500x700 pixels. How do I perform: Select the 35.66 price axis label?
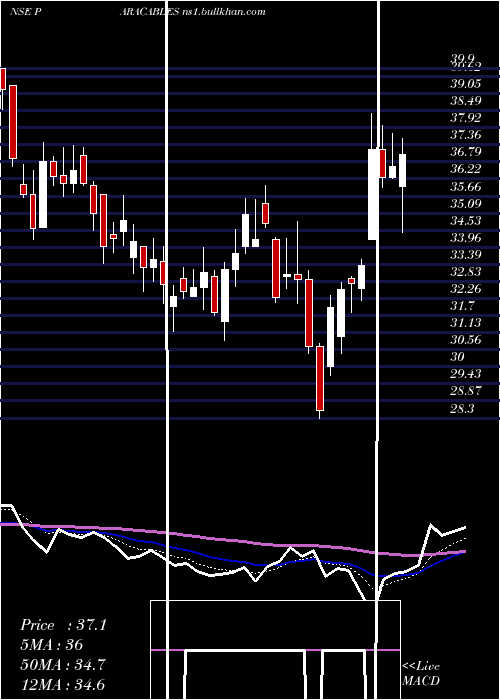click(466, 186)
